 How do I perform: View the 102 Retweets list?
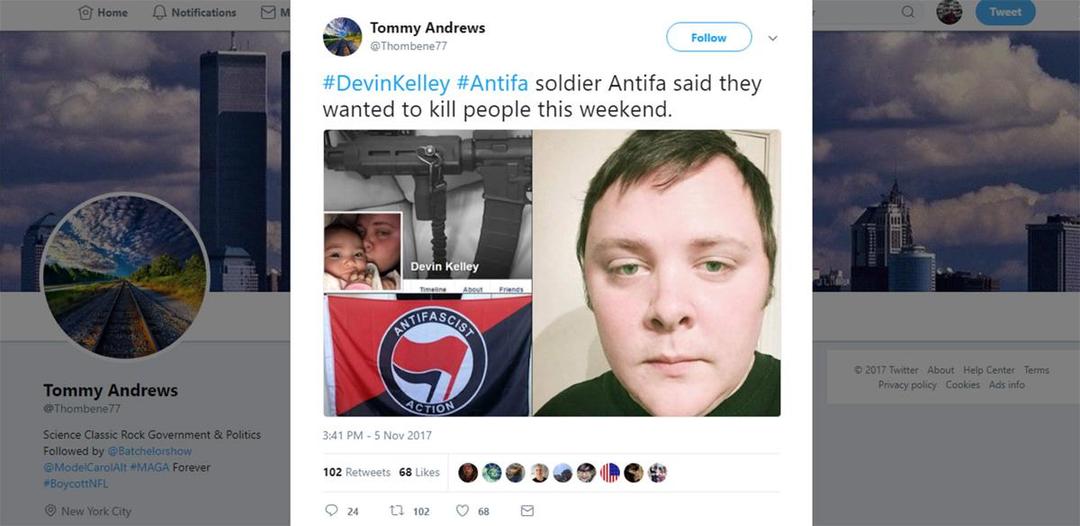(357, 472)
